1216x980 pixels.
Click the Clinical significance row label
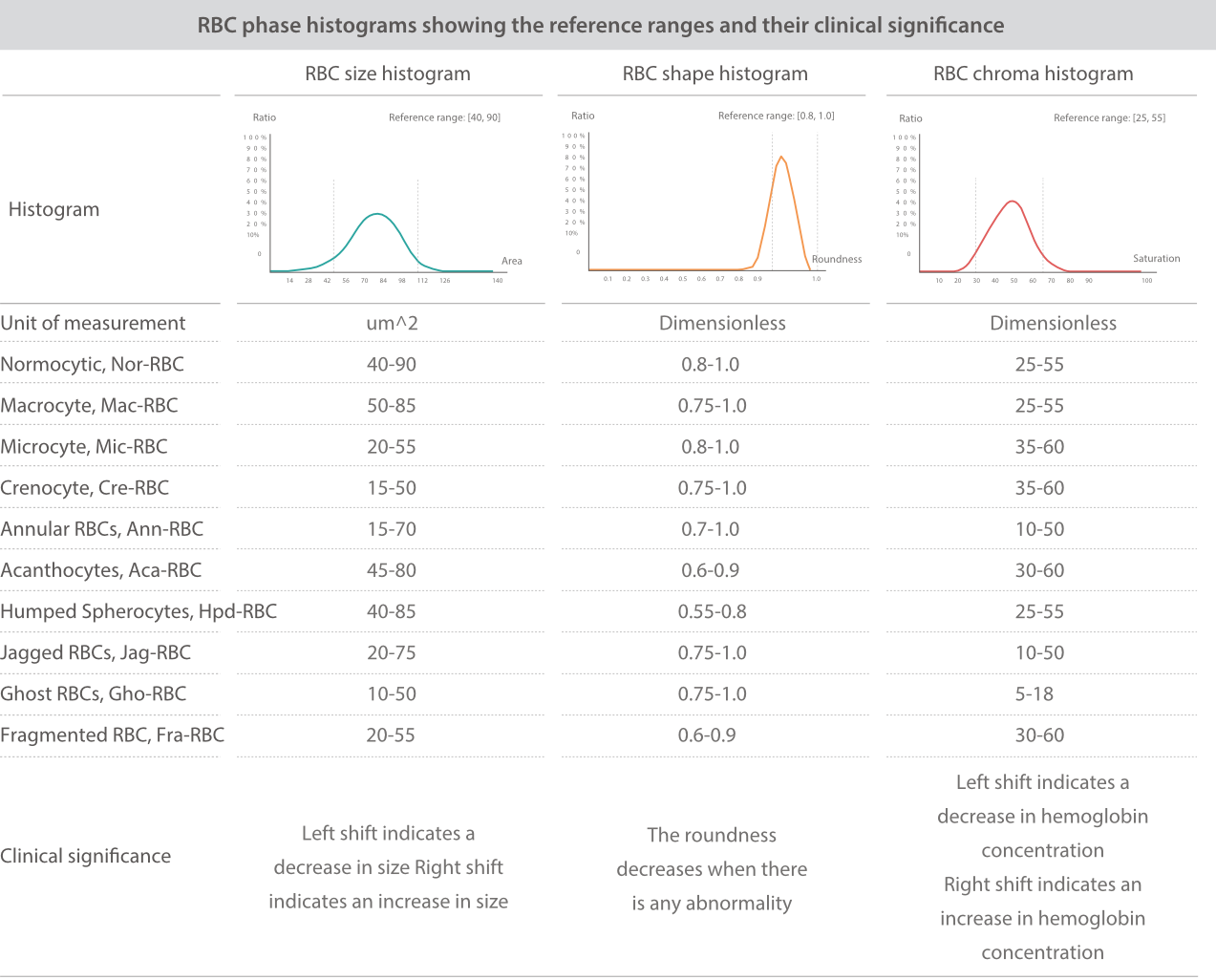click(x=86, y=857)
